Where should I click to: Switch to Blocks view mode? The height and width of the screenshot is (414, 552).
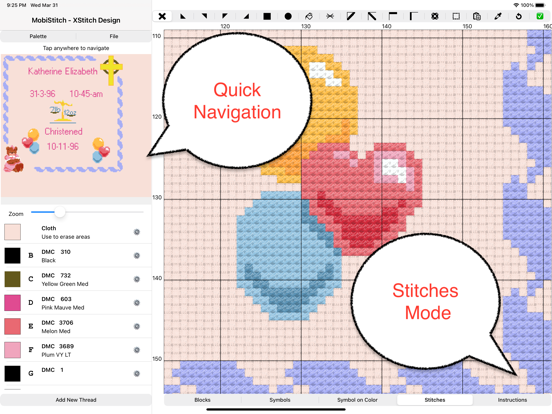tap(202, 400)
